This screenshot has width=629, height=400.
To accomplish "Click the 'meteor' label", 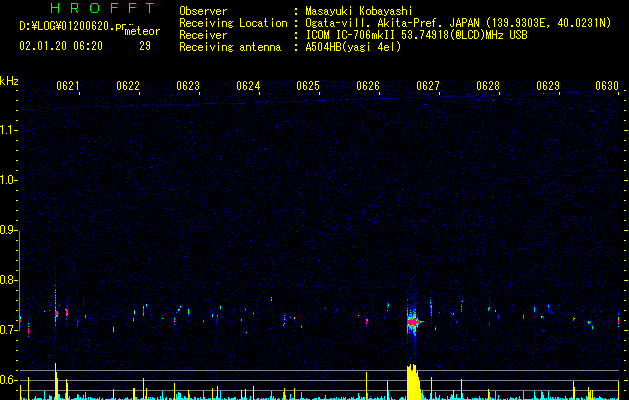I will click(142, 31).
